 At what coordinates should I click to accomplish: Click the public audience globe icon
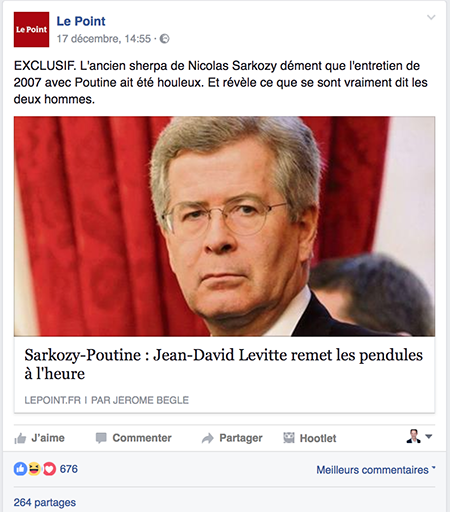point(165,39)
